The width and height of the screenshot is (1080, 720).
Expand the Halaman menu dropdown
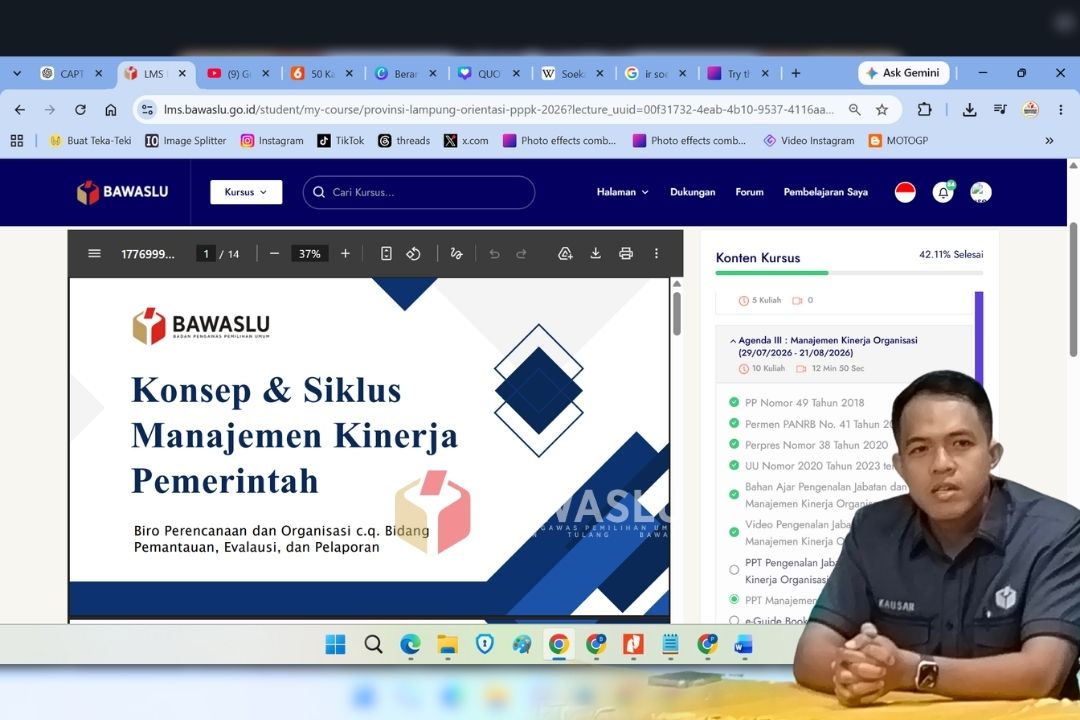pos(622,192)
